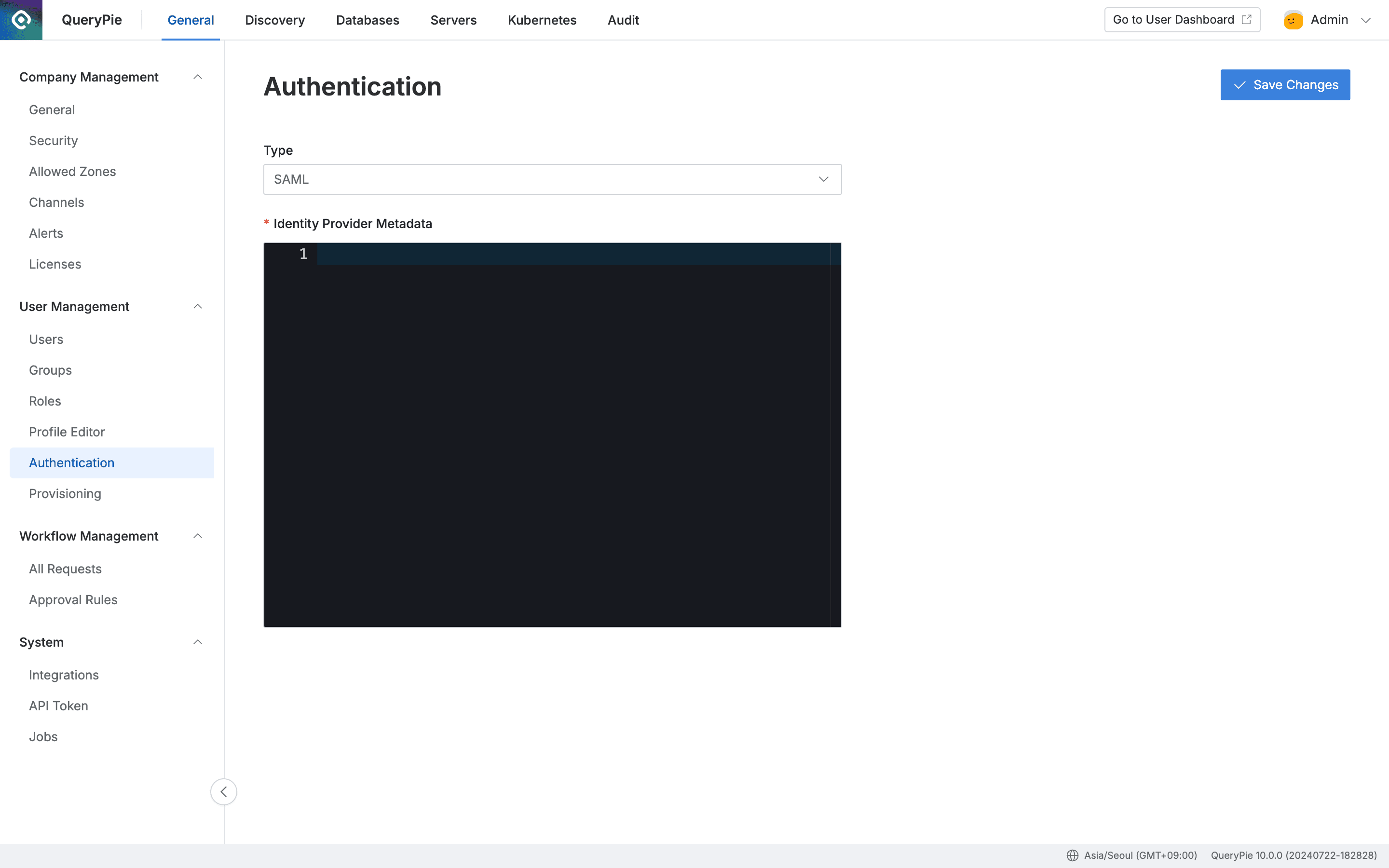Viewport: 1389px width, 868px height.
Task: Collapse the left sidebar with the arrow button
Action: click(x=224, y=791)
